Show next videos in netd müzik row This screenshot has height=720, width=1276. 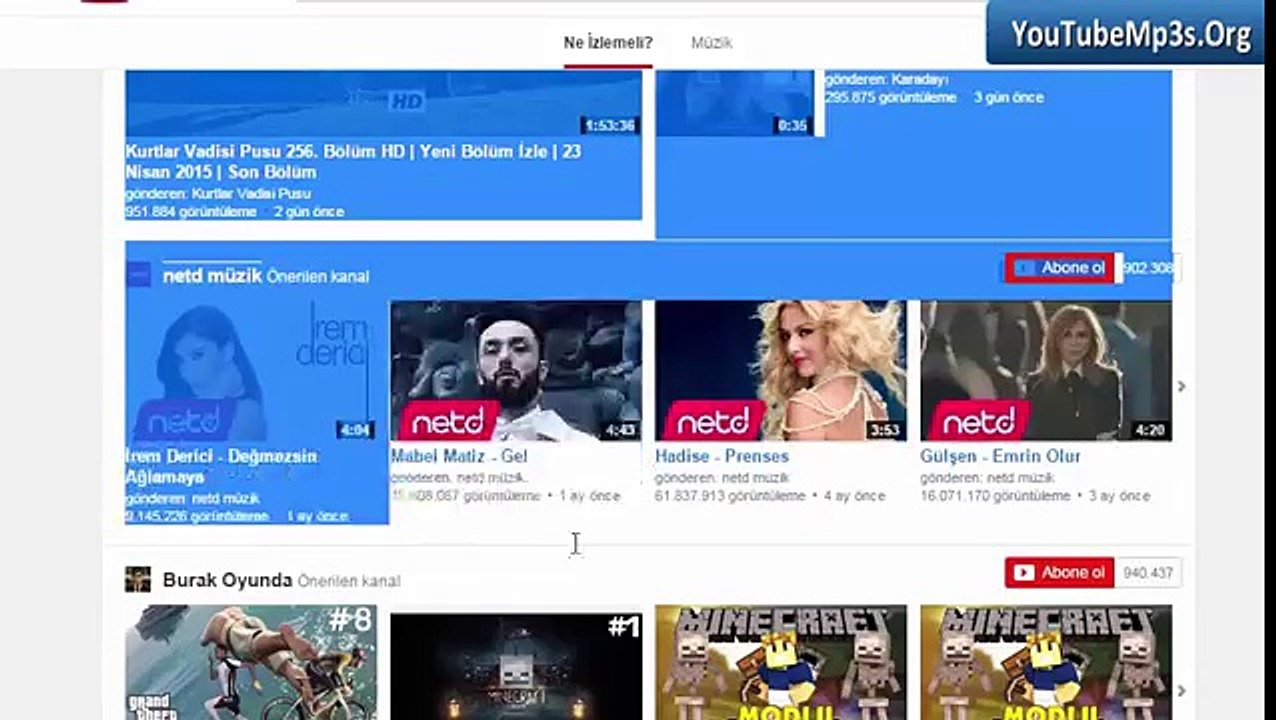pyautogui.click(x=1181, y=386)
